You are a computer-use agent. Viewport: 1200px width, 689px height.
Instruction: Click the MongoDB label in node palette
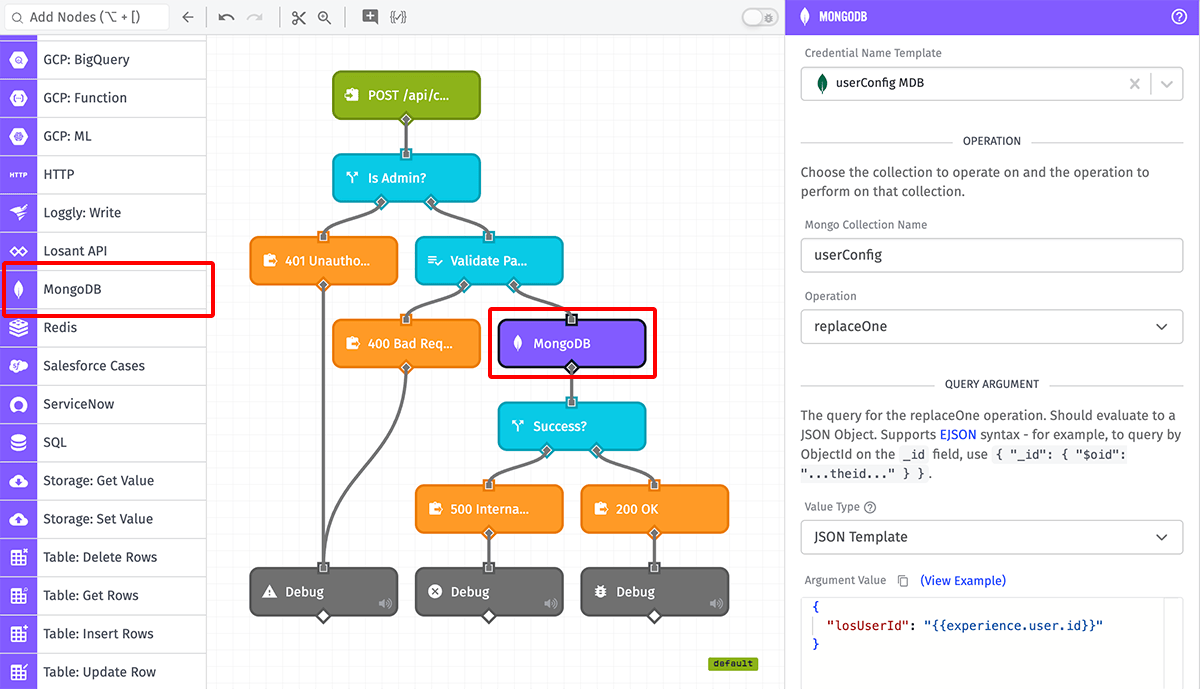click(72, 290)
